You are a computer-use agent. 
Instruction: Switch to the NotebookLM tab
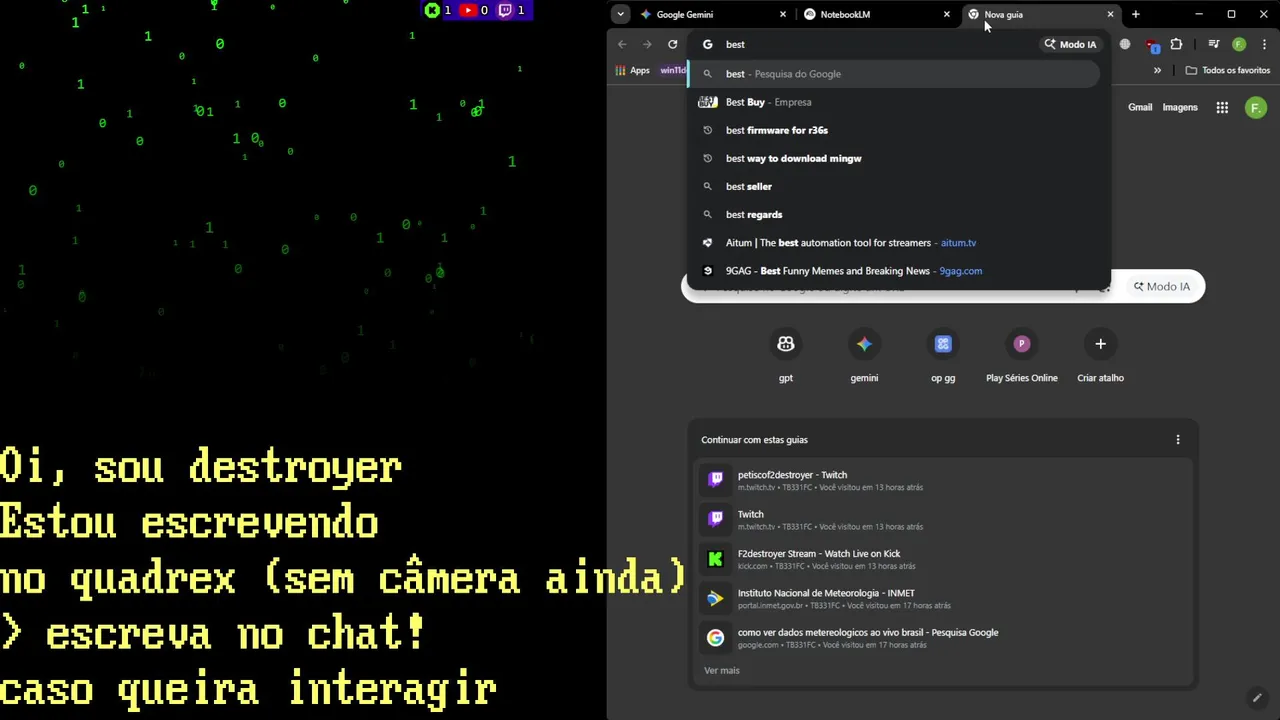click(x=873, y=14)
